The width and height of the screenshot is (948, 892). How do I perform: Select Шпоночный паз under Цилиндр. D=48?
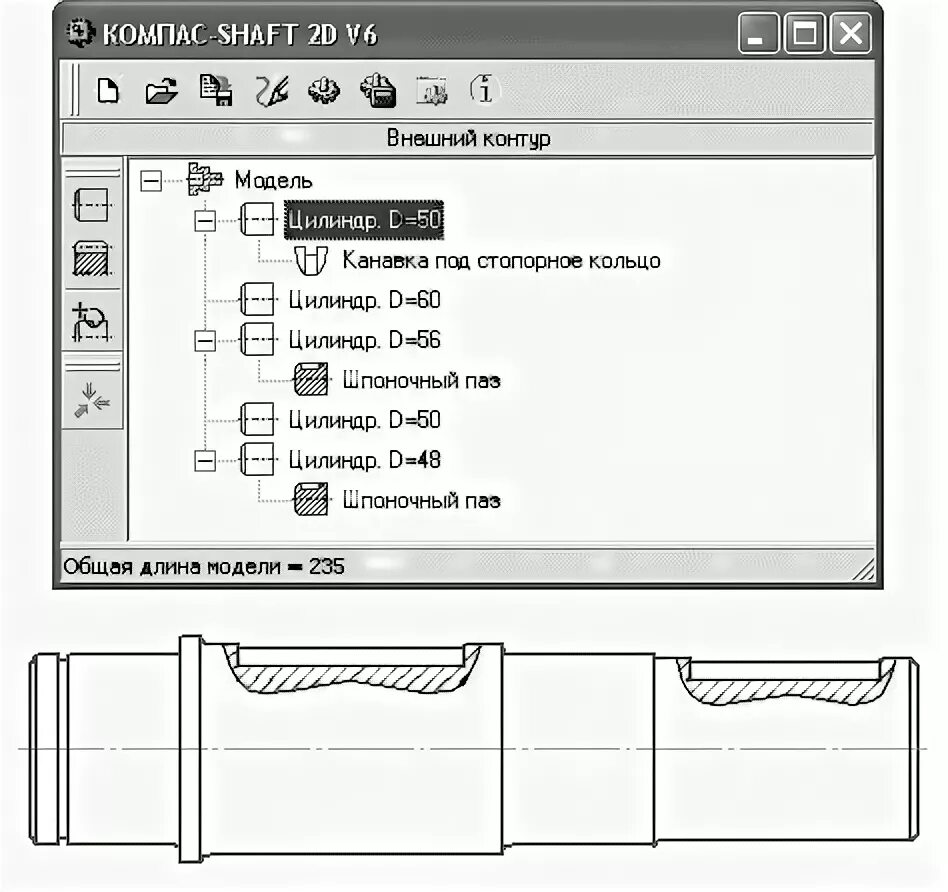tap(421, 500)
